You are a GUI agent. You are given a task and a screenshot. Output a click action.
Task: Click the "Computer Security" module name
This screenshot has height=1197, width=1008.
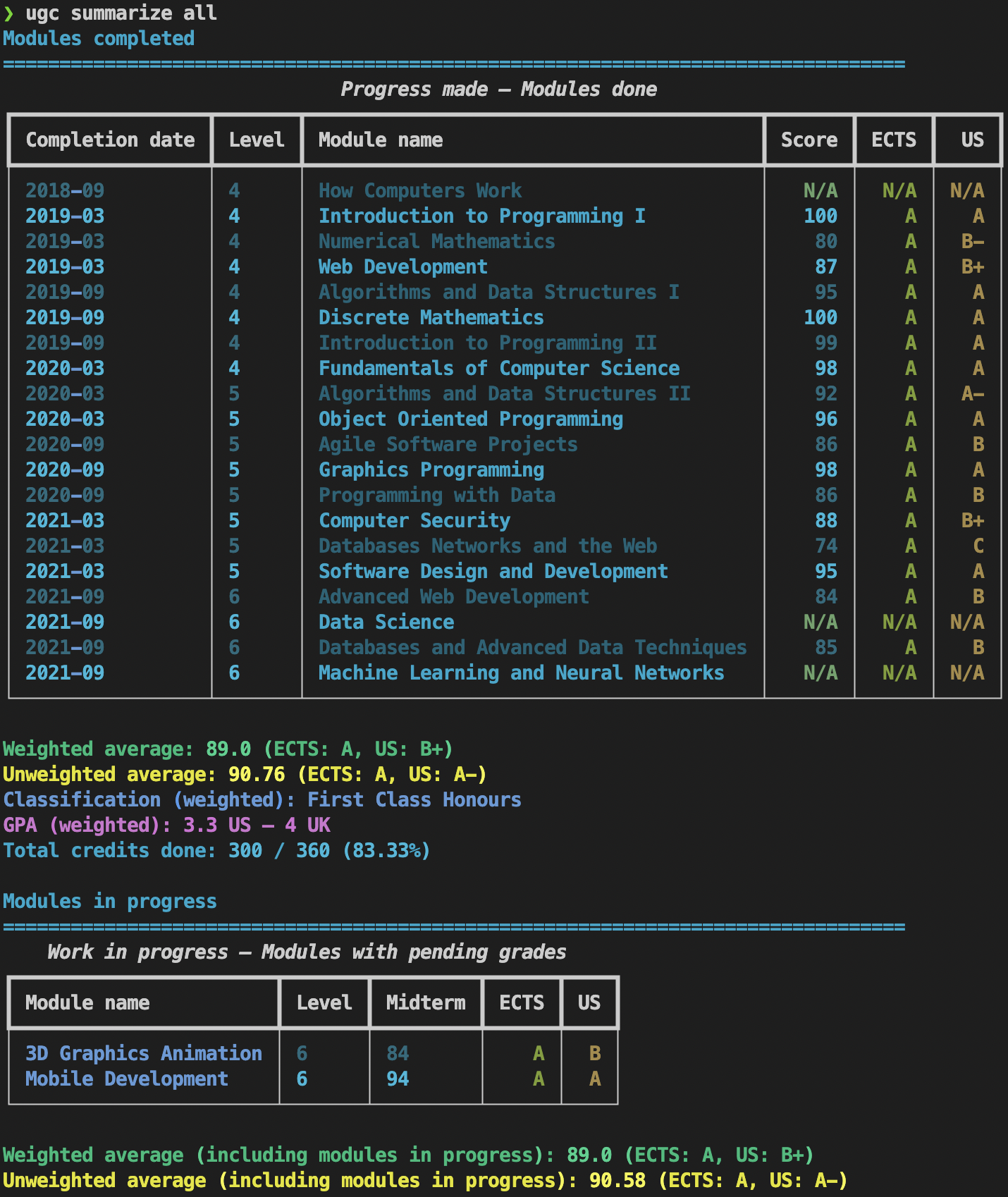[414, 521]
